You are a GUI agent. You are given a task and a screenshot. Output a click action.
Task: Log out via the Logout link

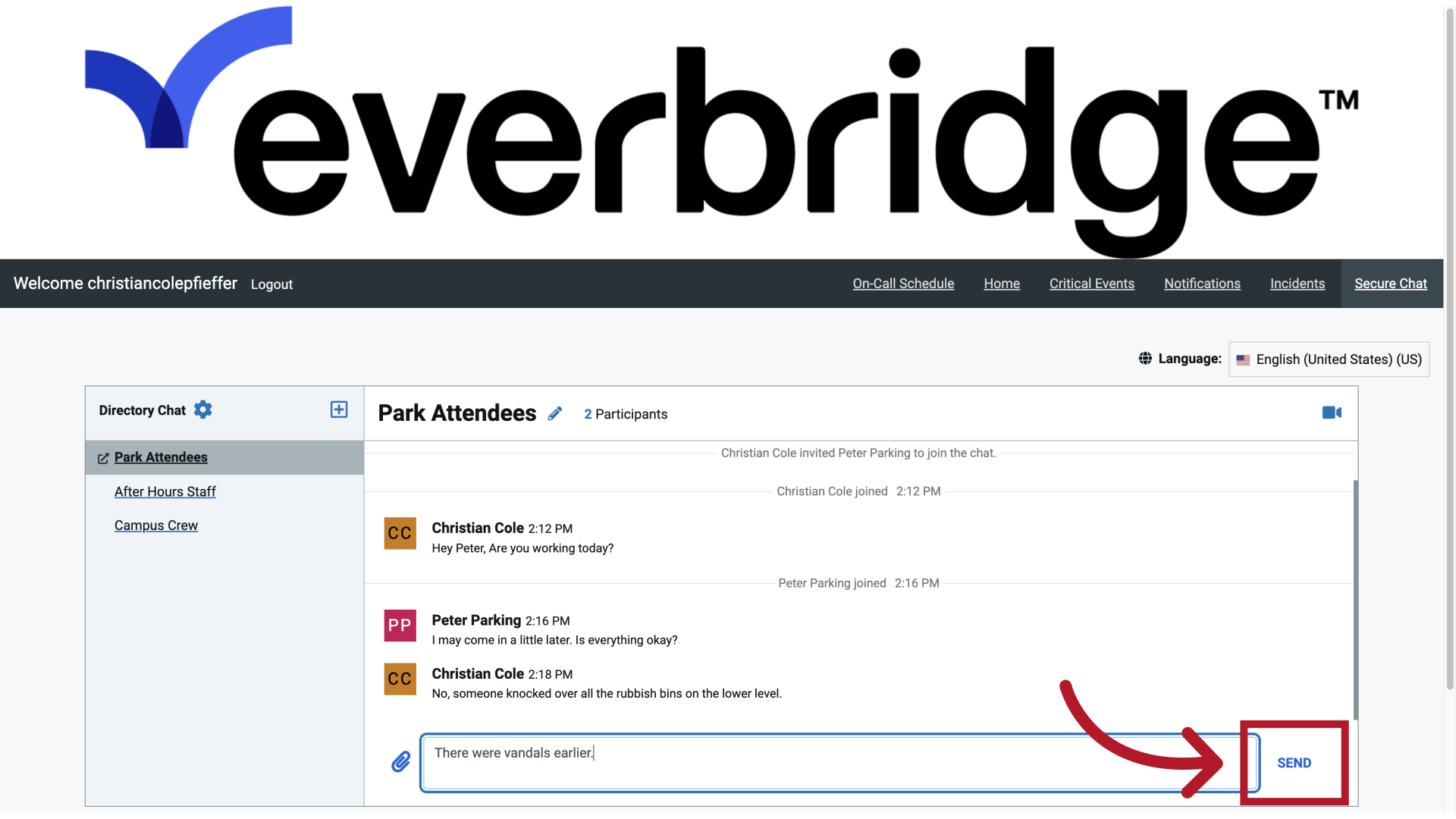point(271,284)
